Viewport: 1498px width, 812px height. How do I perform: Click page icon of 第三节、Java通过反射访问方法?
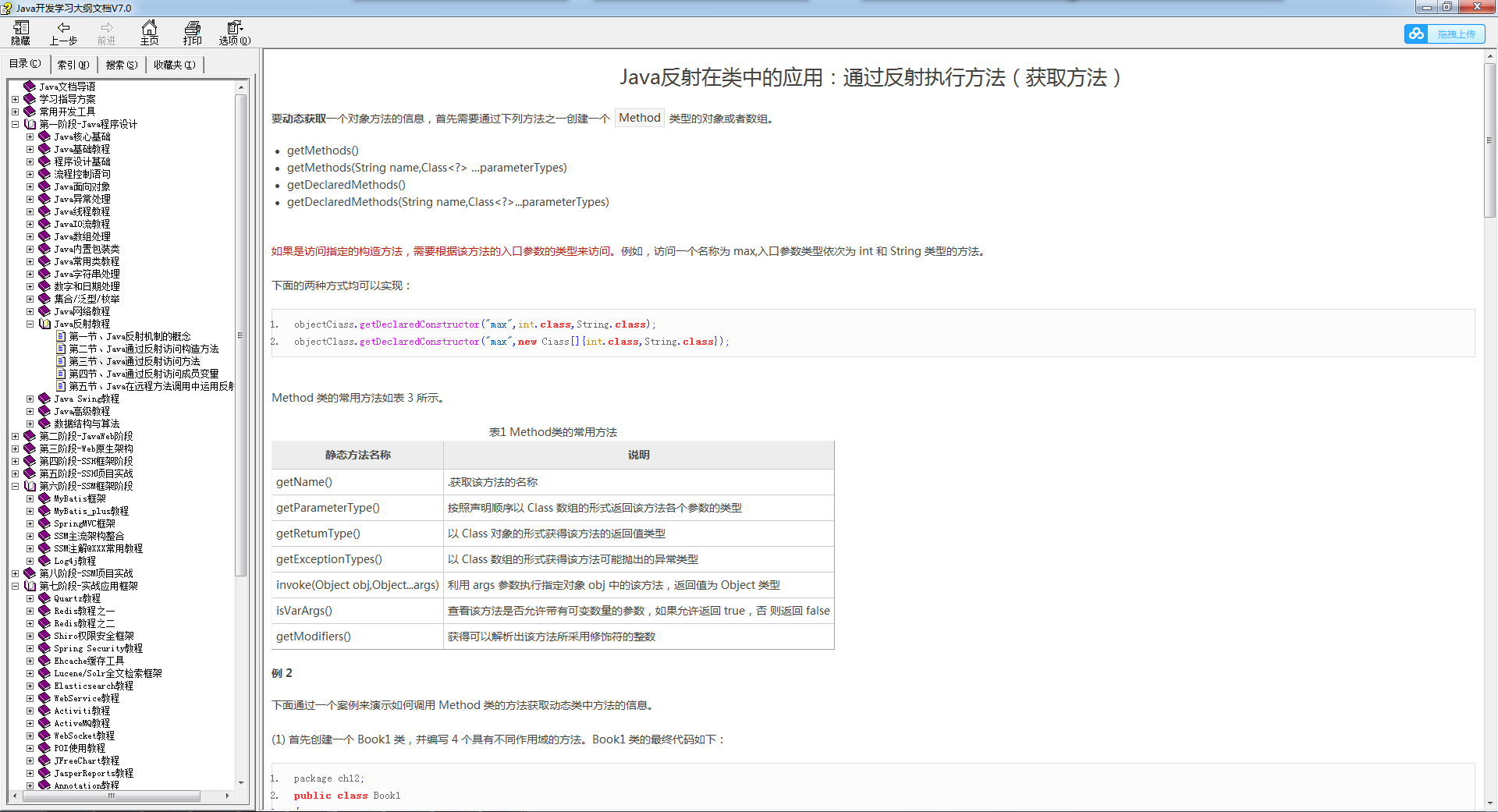click(61, 361)
